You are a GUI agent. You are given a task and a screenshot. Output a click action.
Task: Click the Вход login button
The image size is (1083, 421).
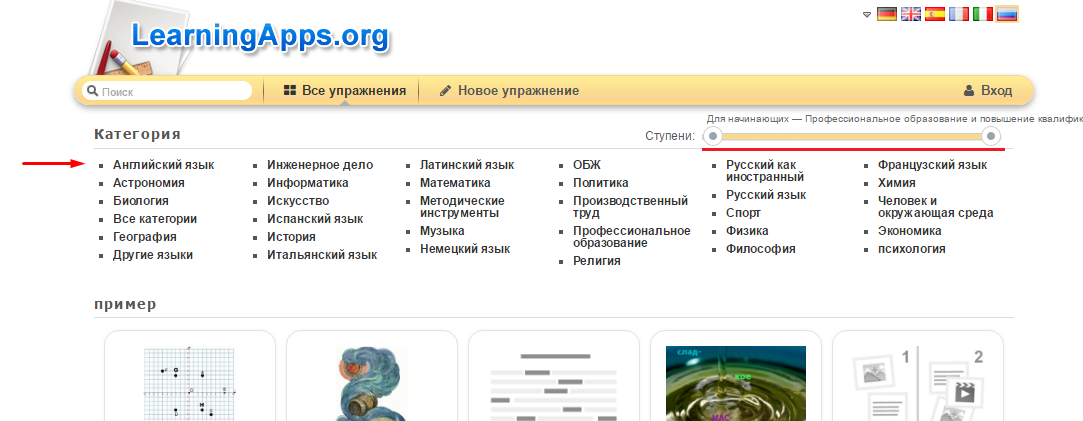pos(988,91)
